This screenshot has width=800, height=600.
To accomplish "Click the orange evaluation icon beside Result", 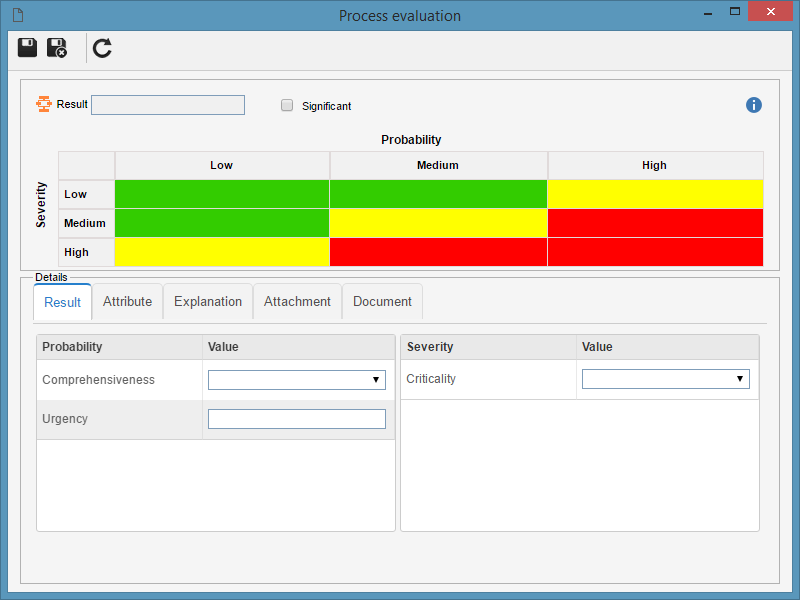I will click(x=44, y=104).
